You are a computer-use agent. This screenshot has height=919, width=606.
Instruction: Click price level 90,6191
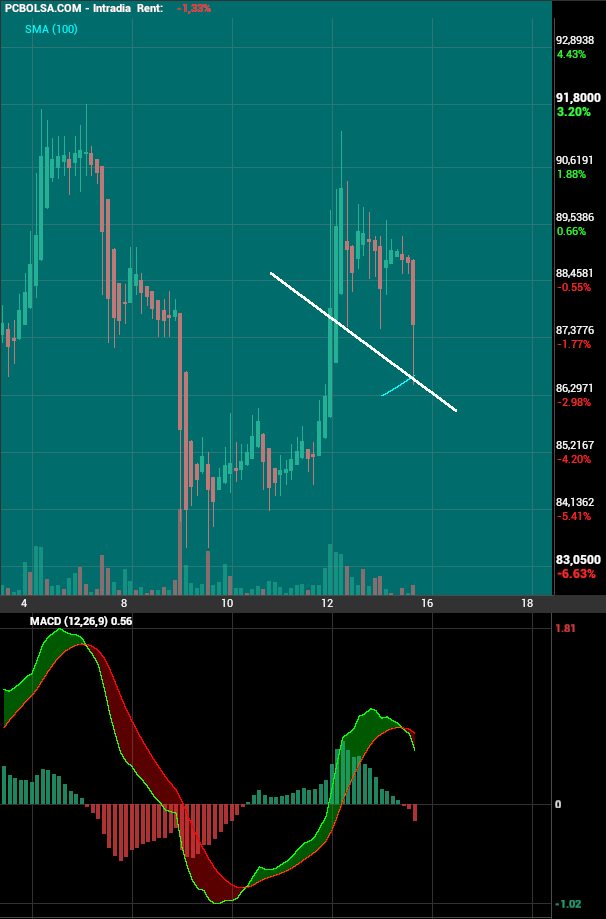576,160
